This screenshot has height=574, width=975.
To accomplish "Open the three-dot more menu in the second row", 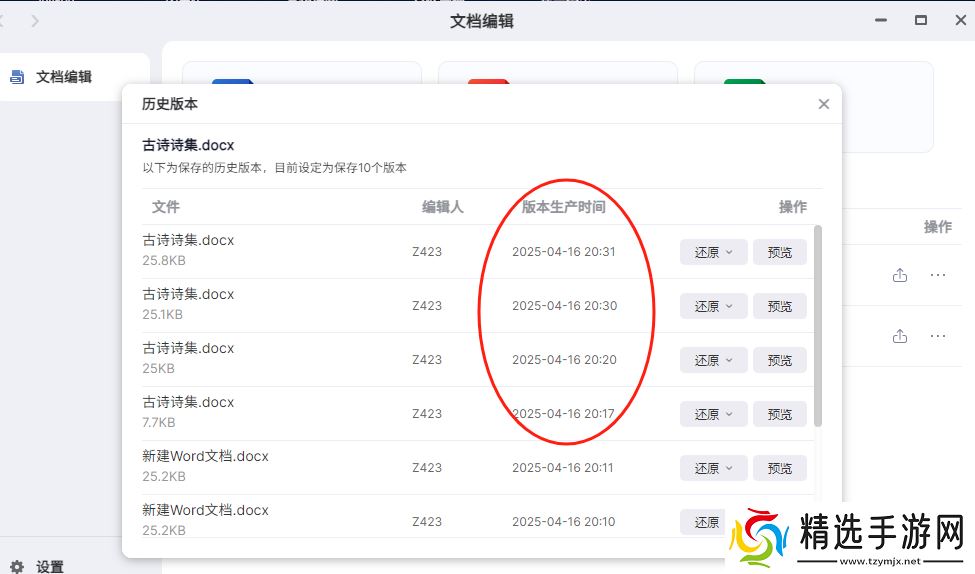I will click(x=937, y=336).
